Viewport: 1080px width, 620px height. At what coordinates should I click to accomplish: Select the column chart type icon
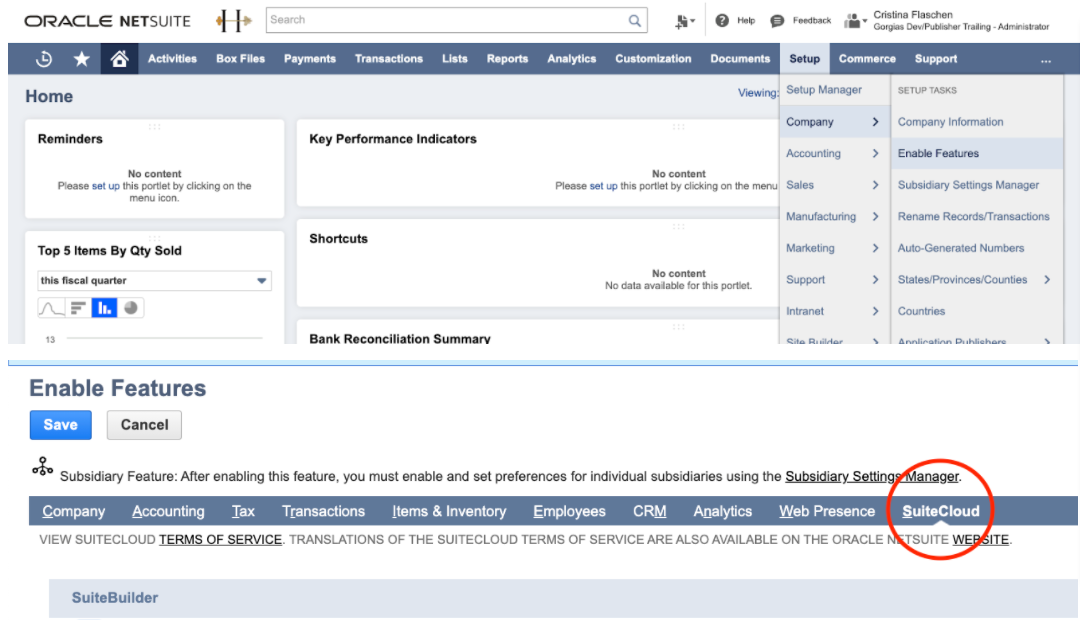coord(104,308)
